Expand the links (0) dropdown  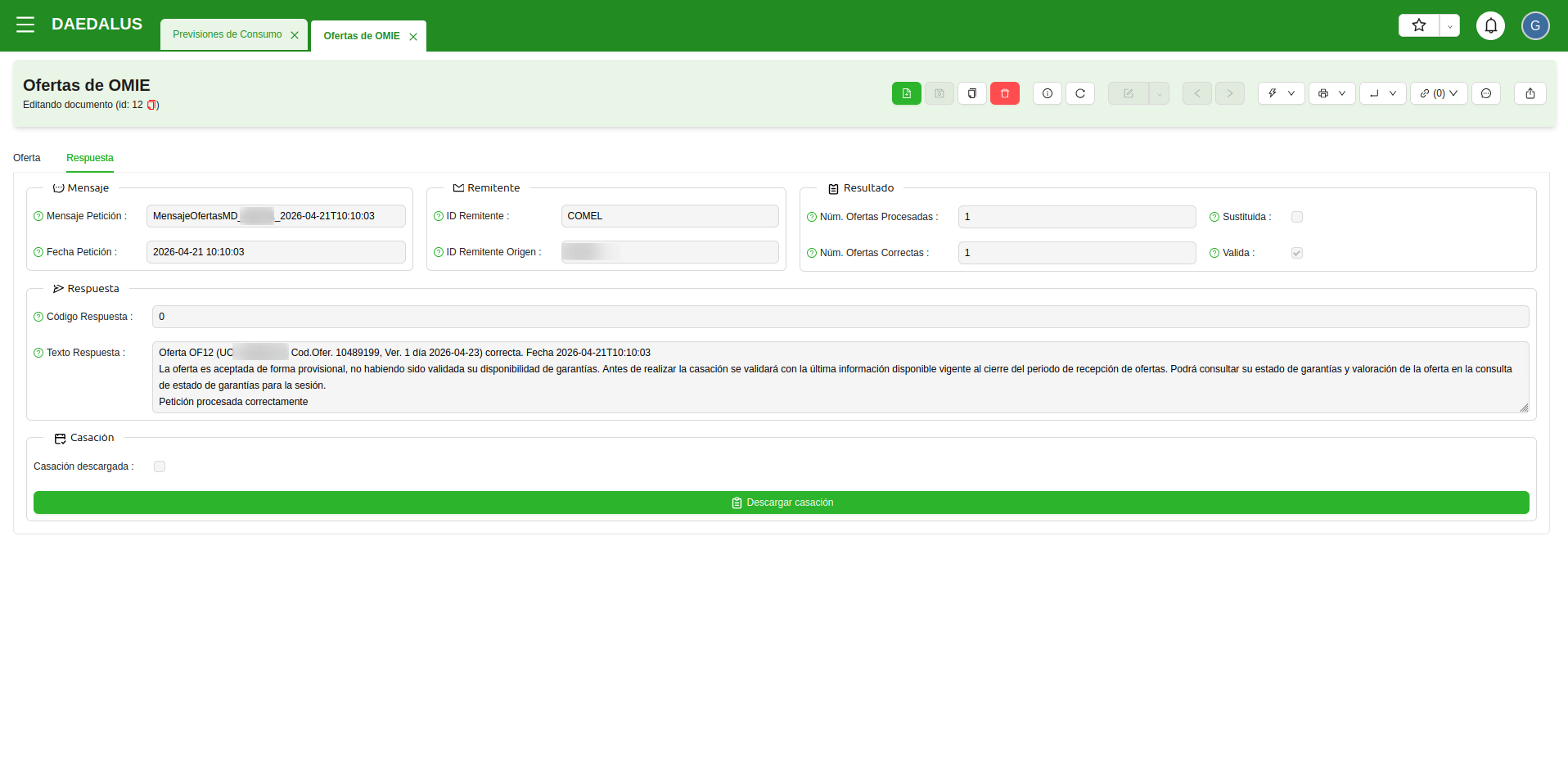pyautogui.click(x=1438, y=93)
